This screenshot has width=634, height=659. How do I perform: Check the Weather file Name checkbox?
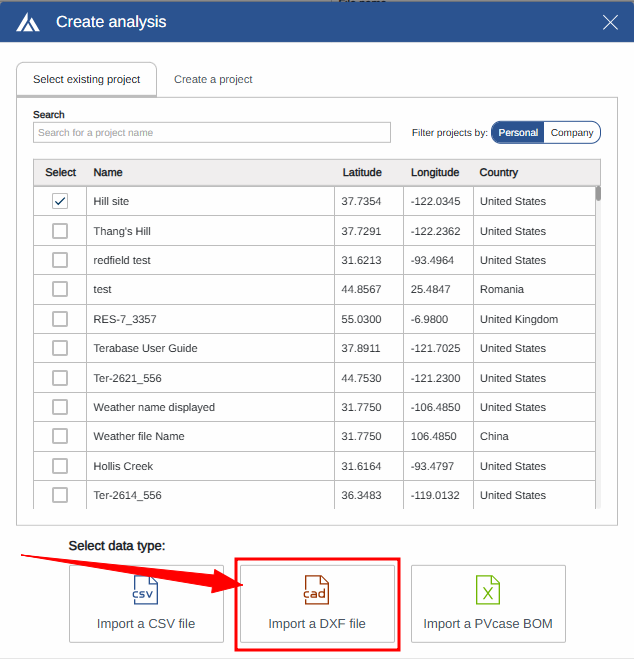coord(60,436)
